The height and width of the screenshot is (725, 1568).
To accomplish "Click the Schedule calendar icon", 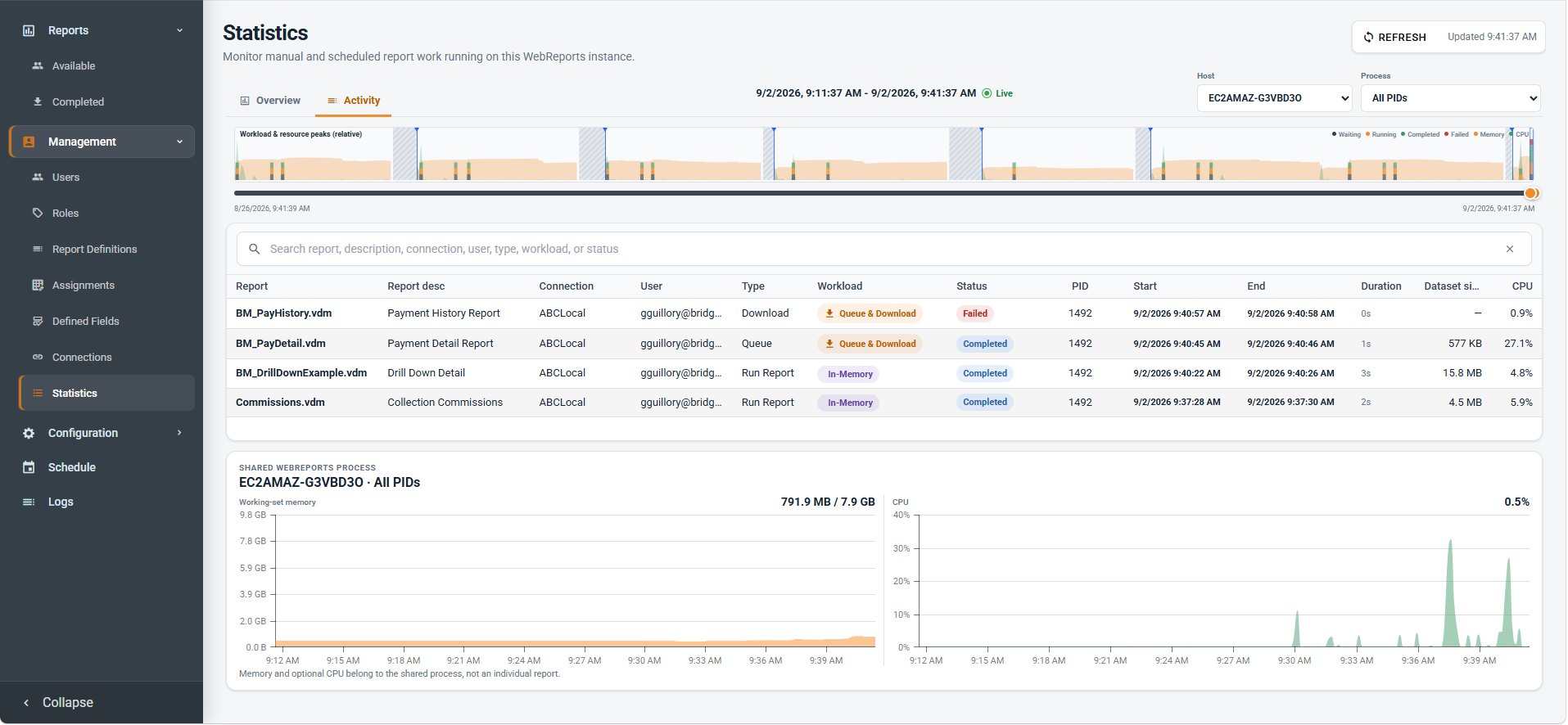I will point(29,467).
